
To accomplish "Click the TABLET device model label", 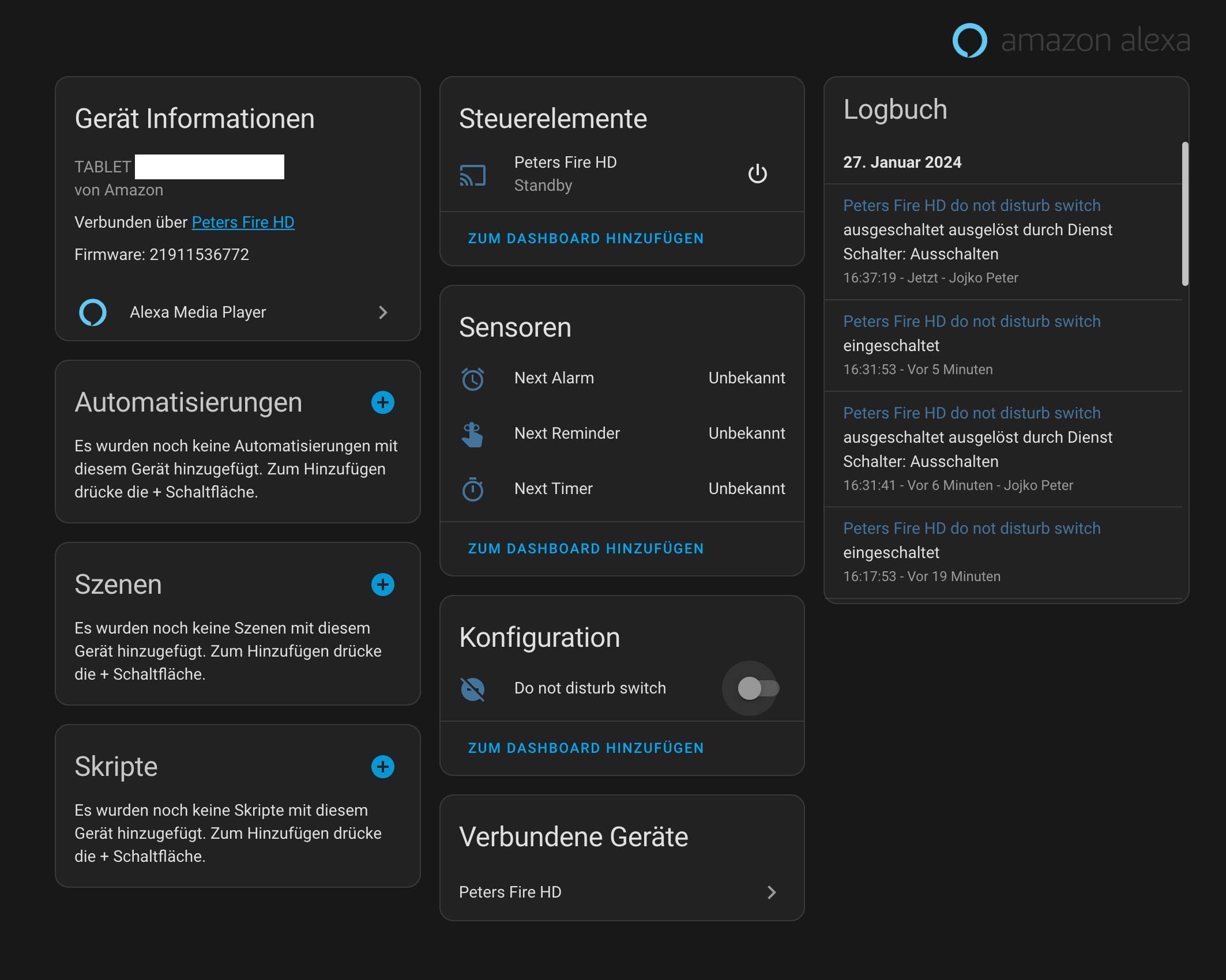I will point(103,167).
